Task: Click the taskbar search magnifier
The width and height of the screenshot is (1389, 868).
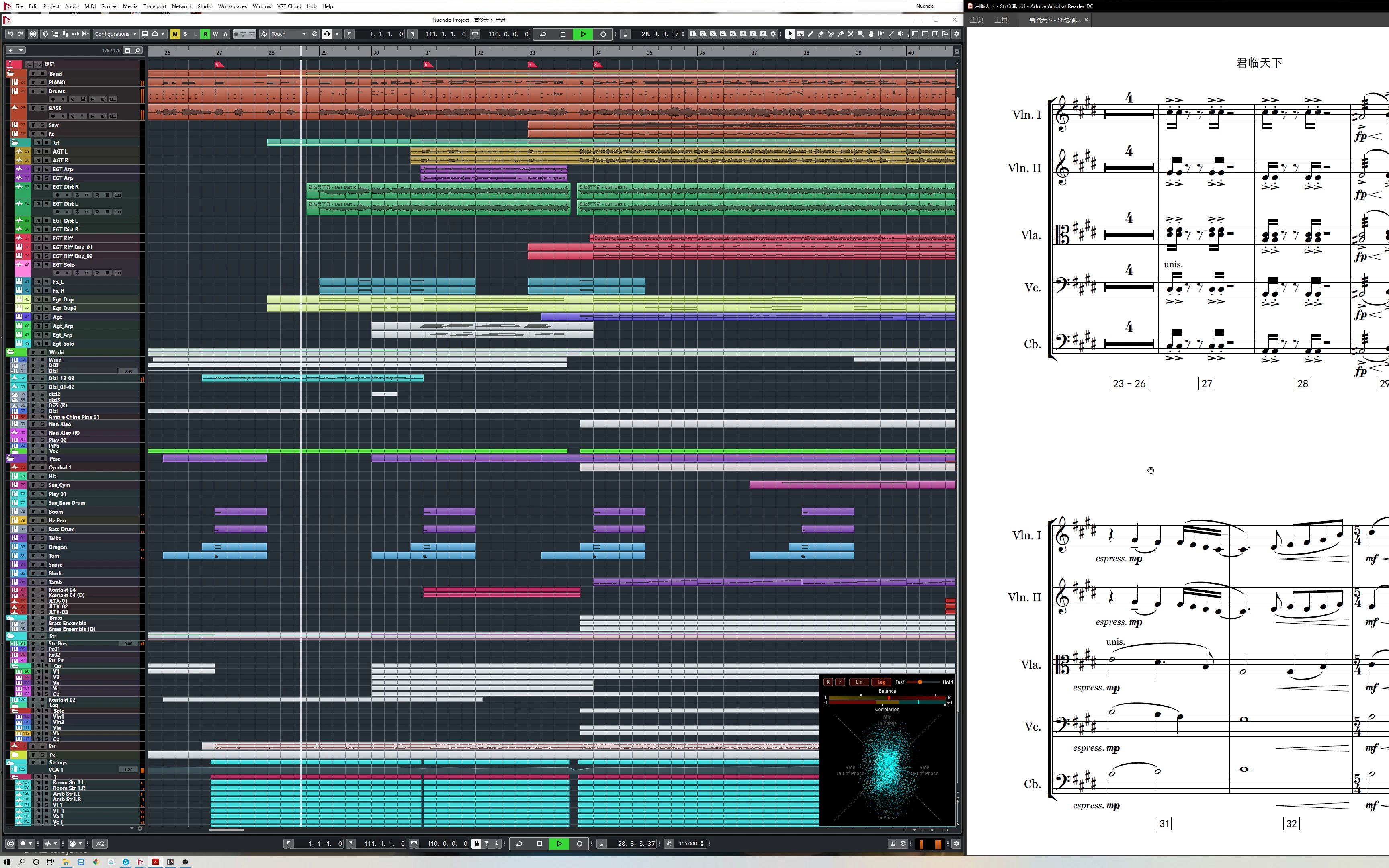Action: 22,862
